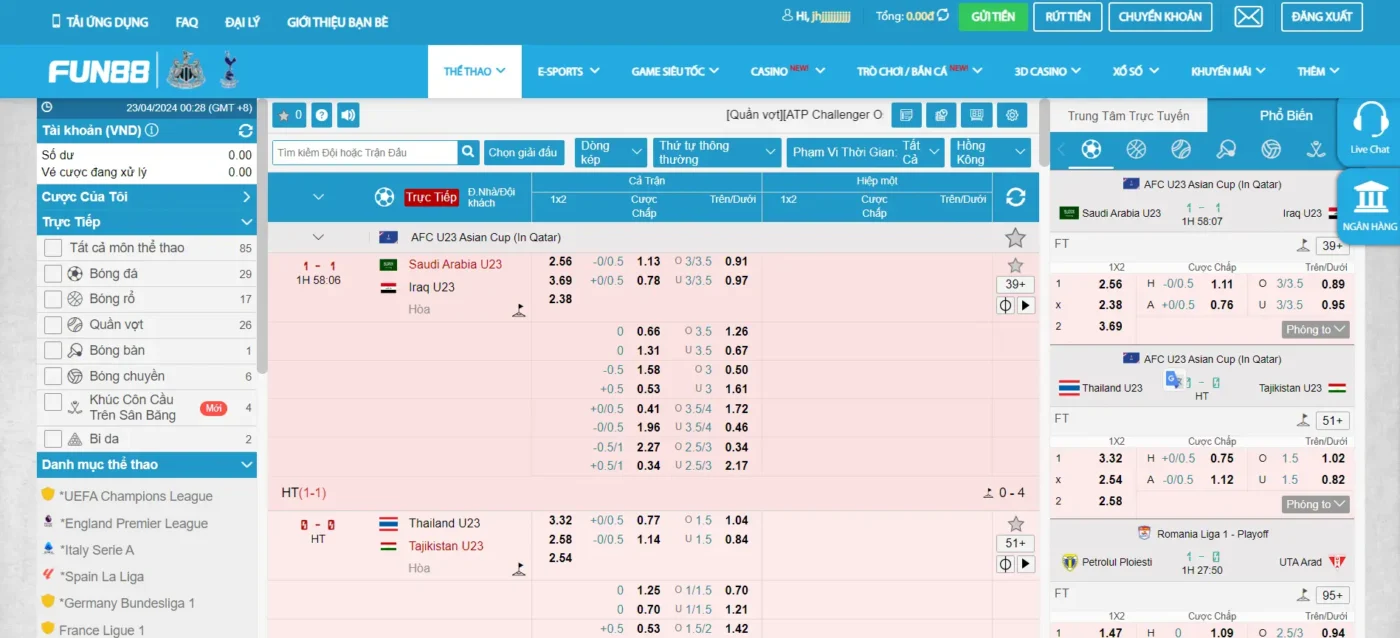Screen dimensions: 1400x638
Task: Select tennis ball icon in live center
Action: (x=1181, y=149)
